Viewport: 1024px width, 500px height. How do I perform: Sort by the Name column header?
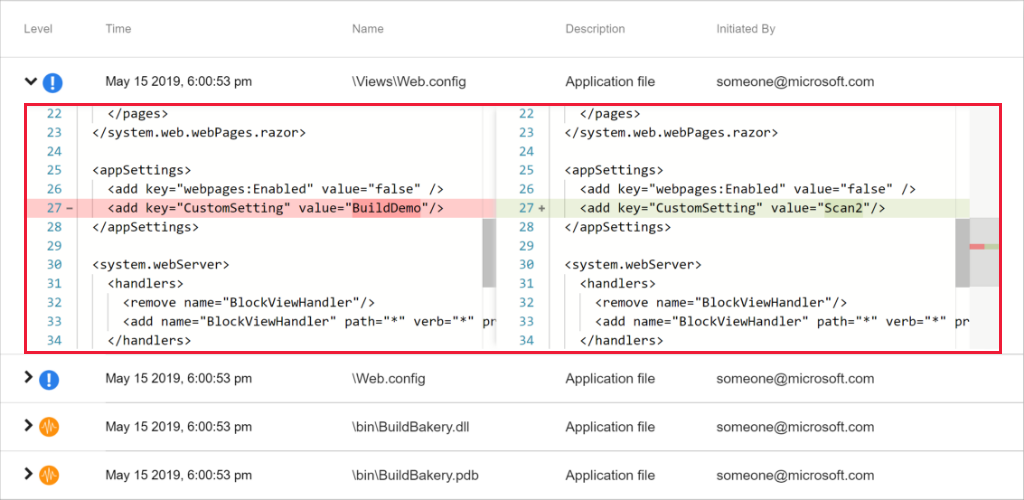pos(368,30)
